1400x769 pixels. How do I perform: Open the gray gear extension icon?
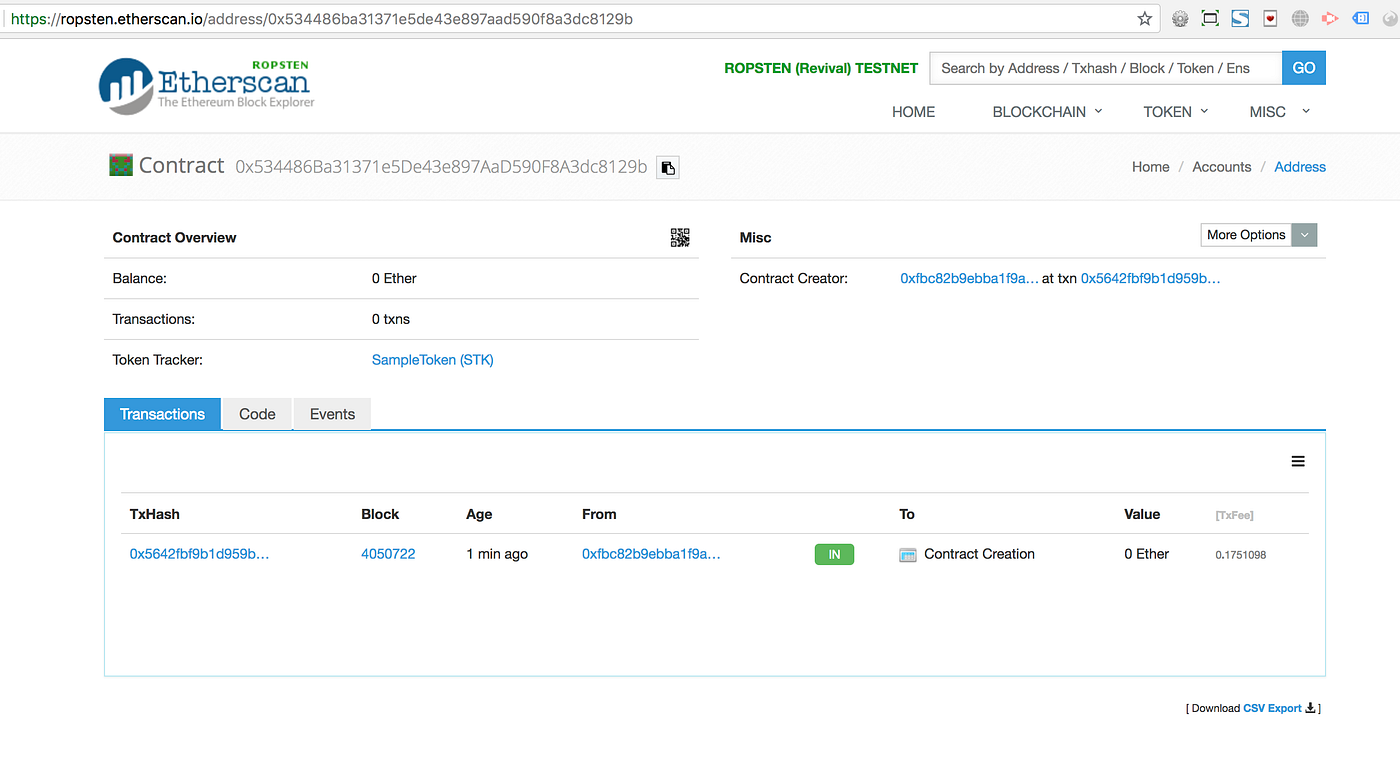[1180, 18]
